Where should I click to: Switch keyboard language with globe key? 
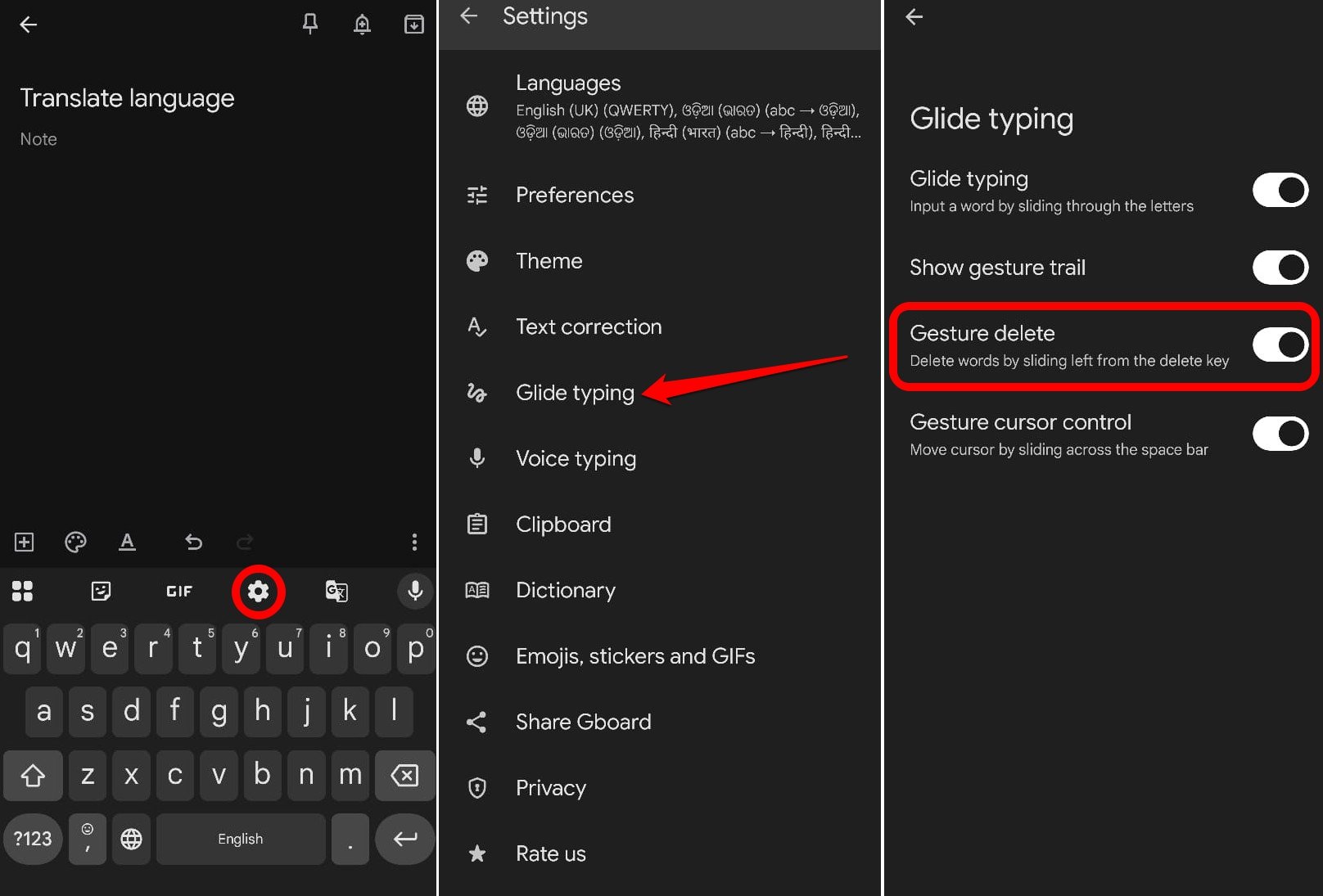(x=131, y=839)
